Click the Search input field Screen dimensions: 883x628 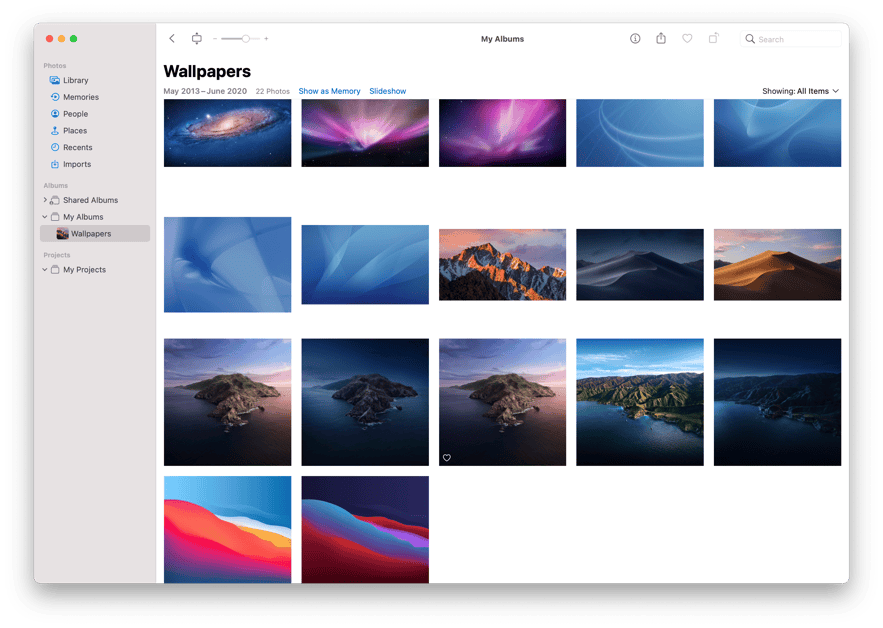click(x=791, y=39)
